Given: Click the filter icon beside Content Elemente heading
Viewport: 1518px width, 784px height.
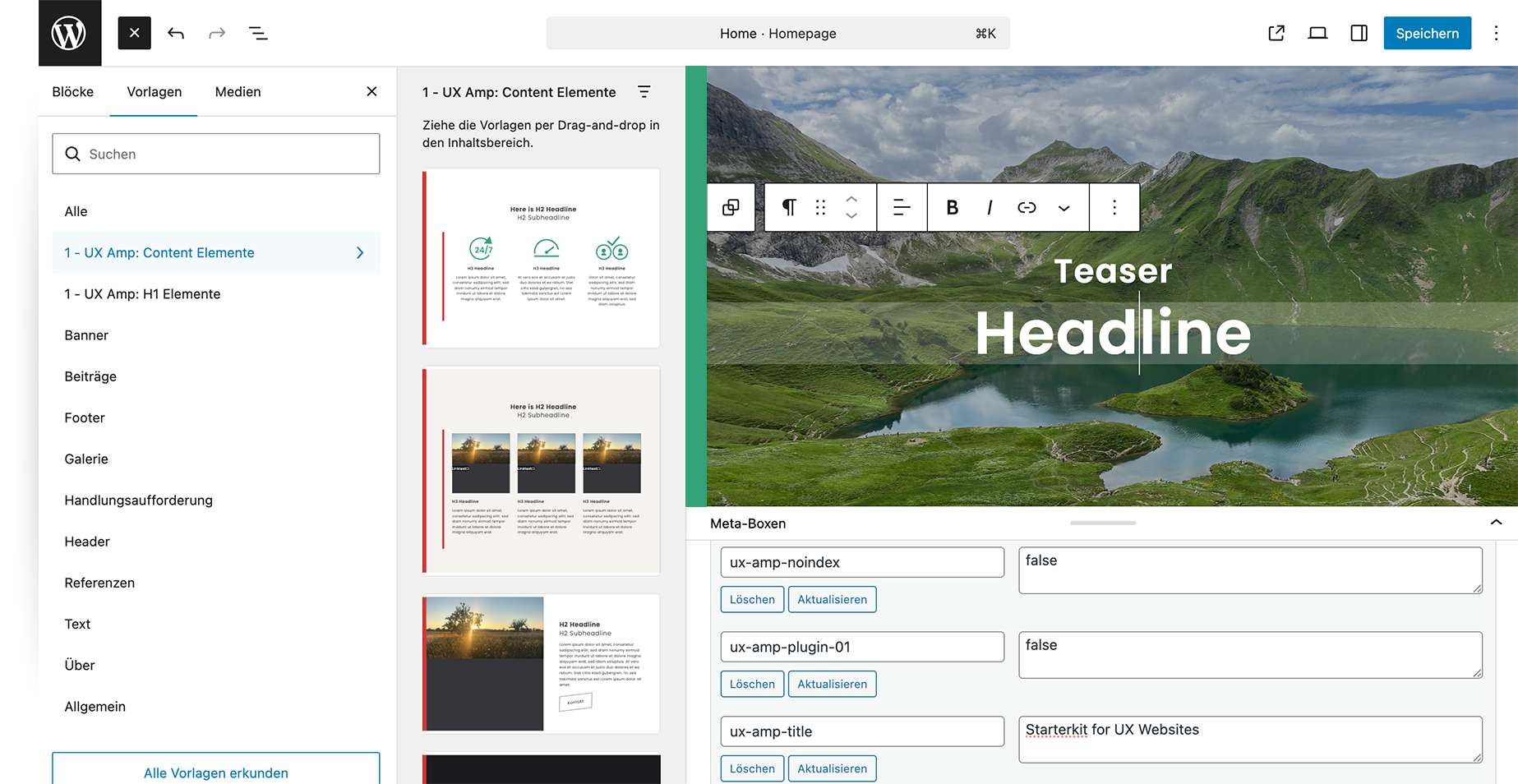Looking at the screenshot, I should pos(644,92).
